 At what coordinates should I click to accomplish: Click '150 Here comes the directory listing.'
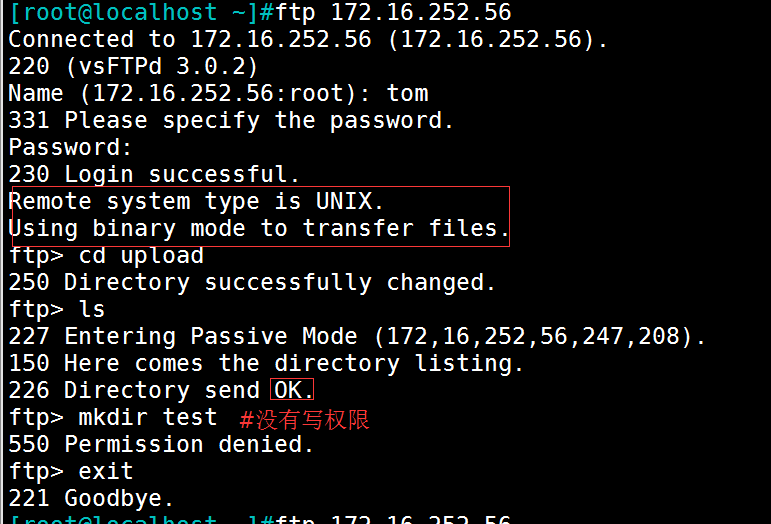coord(266,364)
